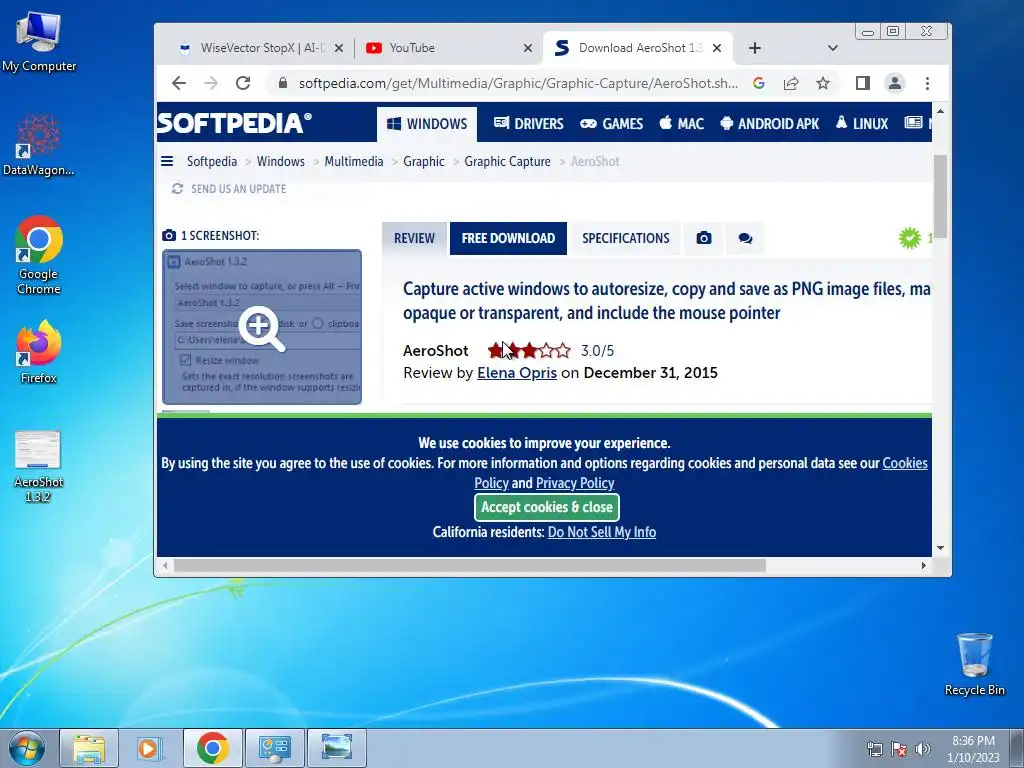
Task: Select the Firefox desktop shortcut
Action: pyautogui.click(x=39, y=352)
